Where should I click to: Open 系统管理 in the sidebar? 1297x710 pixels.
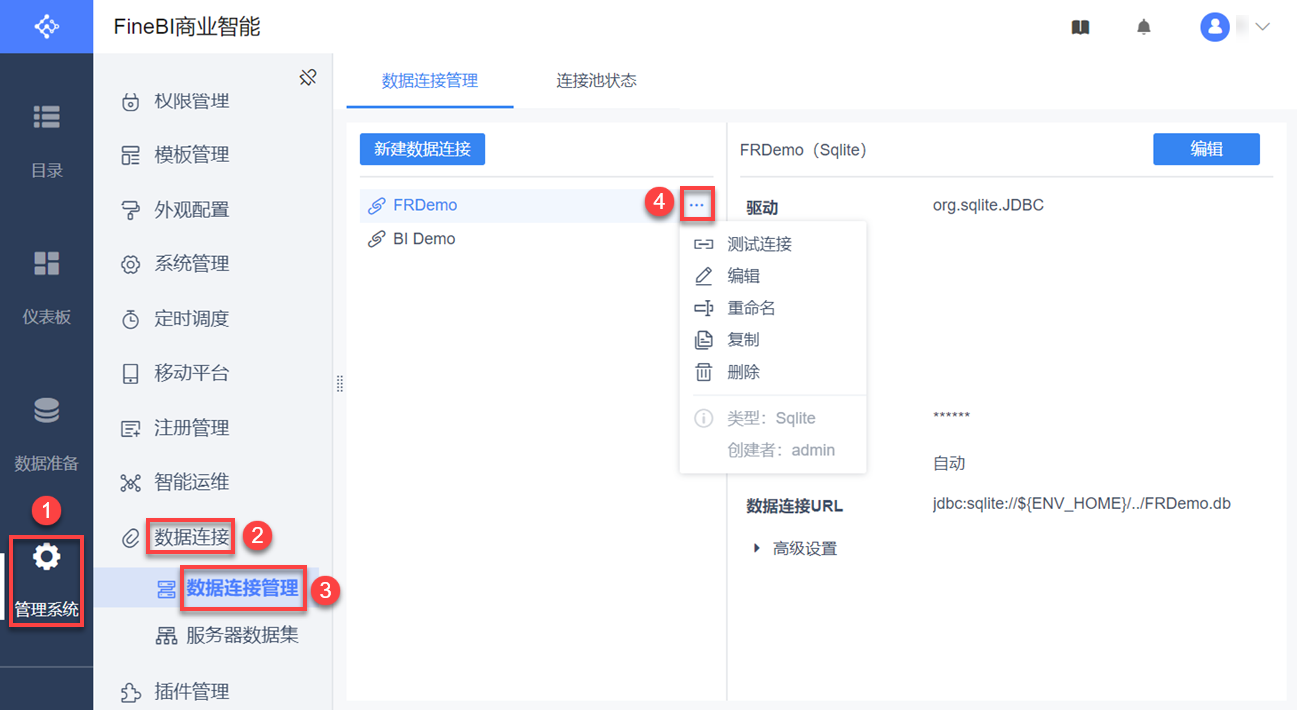point(191,264)
